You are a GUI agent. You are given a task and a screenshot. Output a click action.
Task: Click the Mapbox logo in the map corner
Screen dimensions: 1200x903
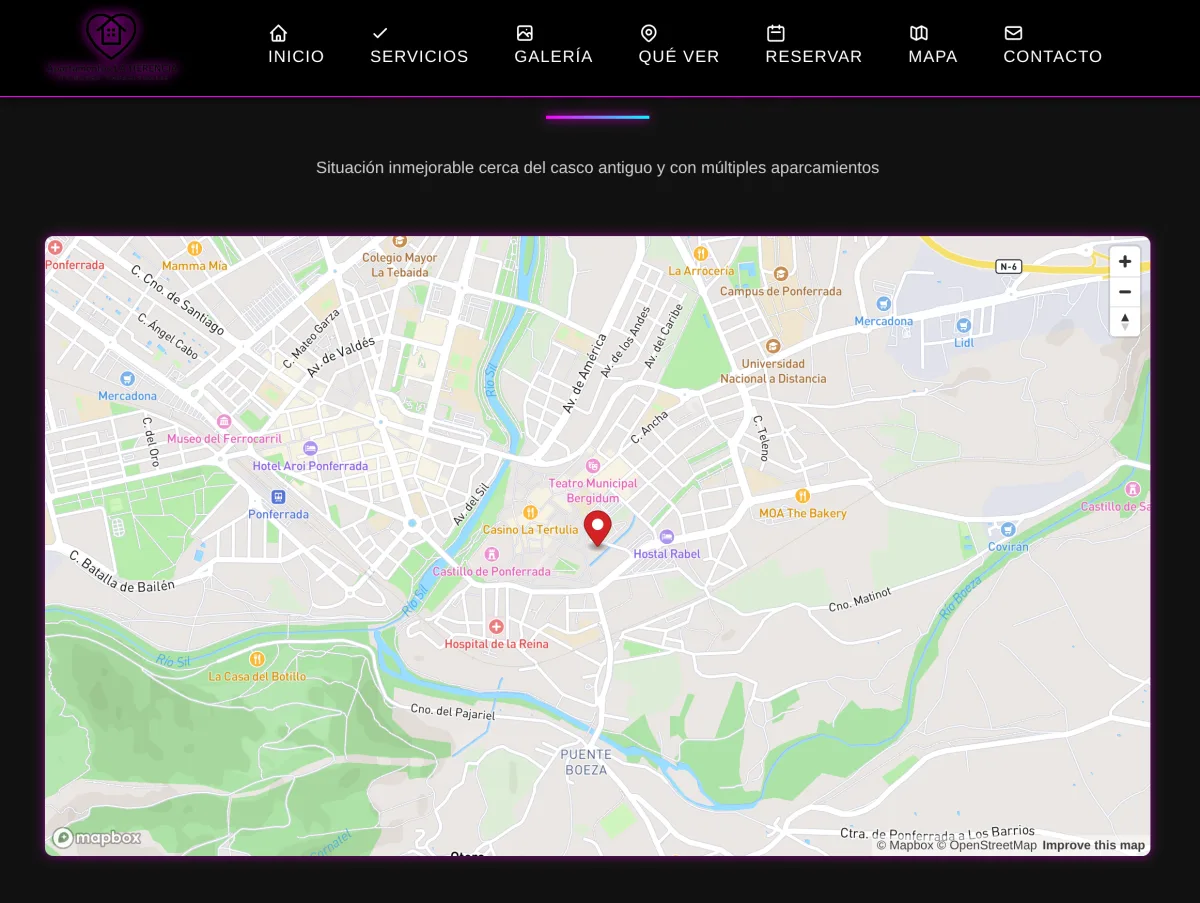97,837
